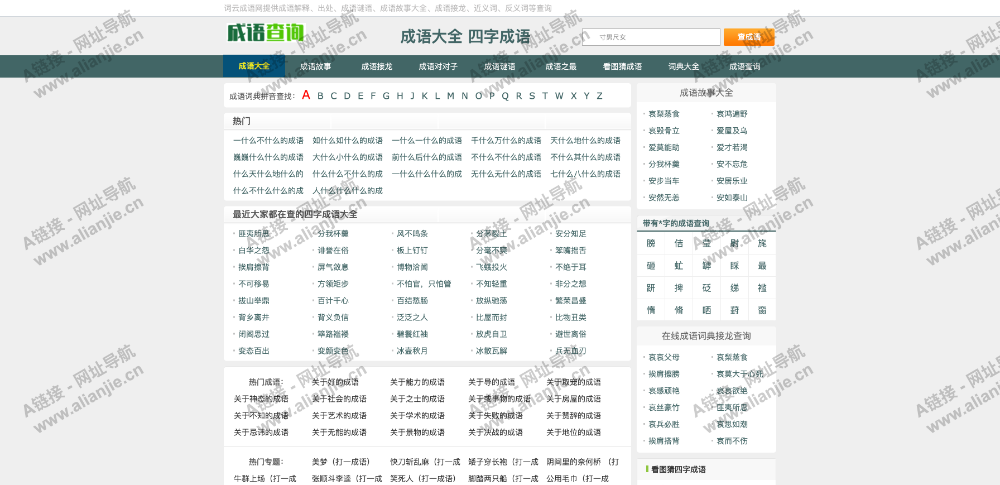This screenshot has height=485, width=1000.
Task: Click the orange 查成语 search button
Action: [749, 37]
